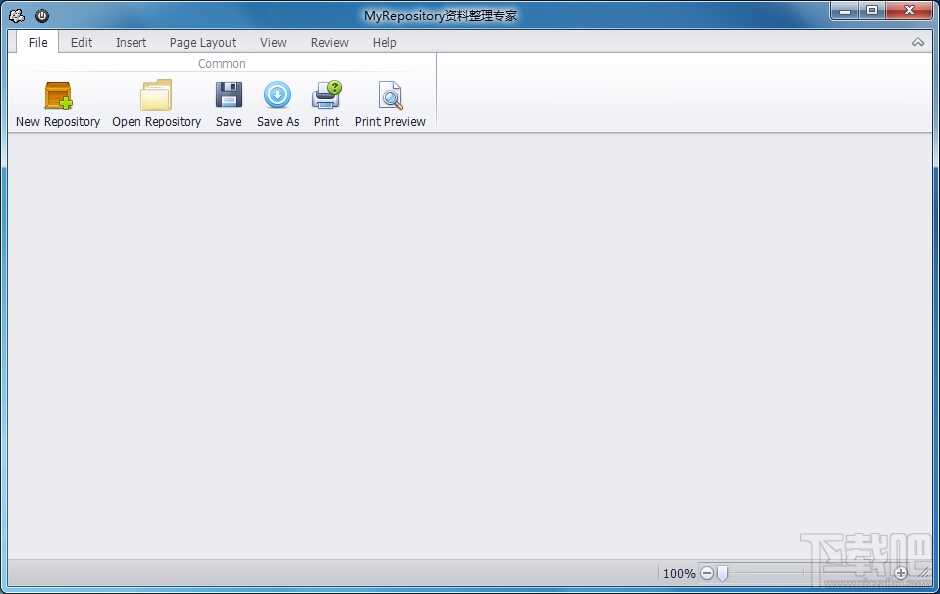Click the 100% zoom level text
The height and width of the screenshot is (594, 940).
click(679, 574)
